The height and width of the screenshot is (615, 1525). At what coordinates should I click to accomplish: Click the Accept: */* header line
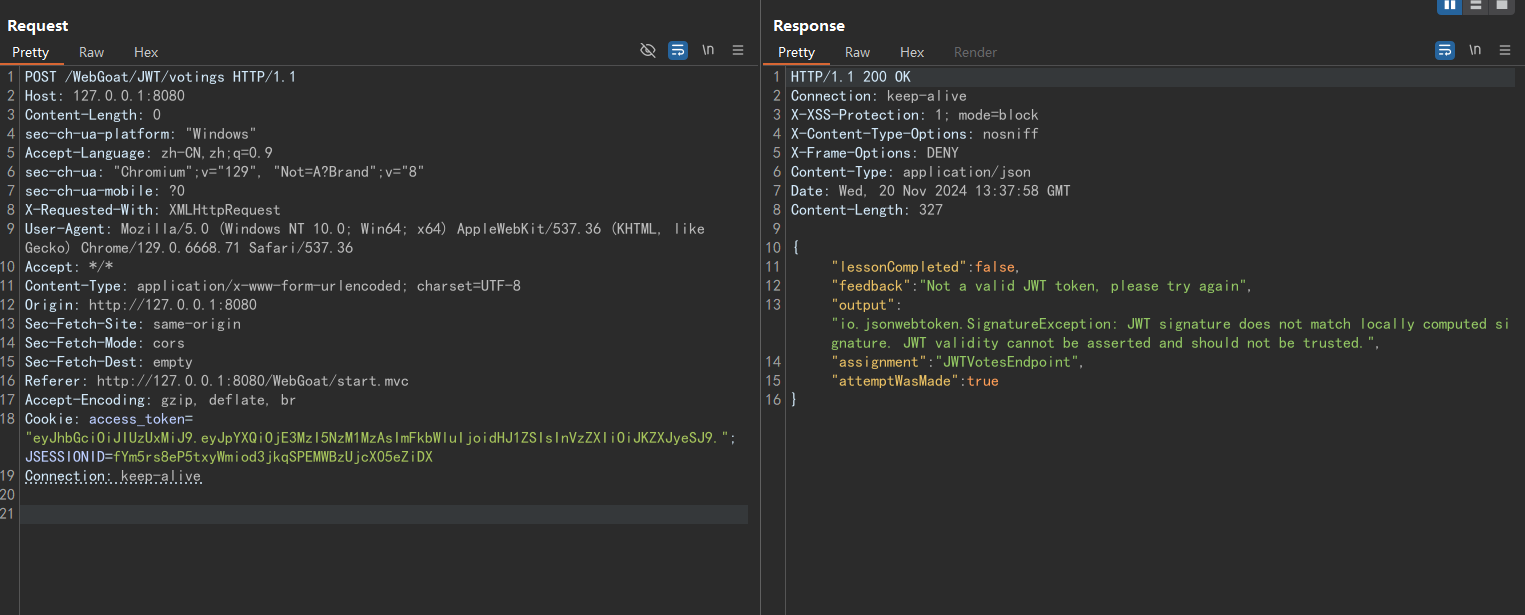[x=69, y=267]
